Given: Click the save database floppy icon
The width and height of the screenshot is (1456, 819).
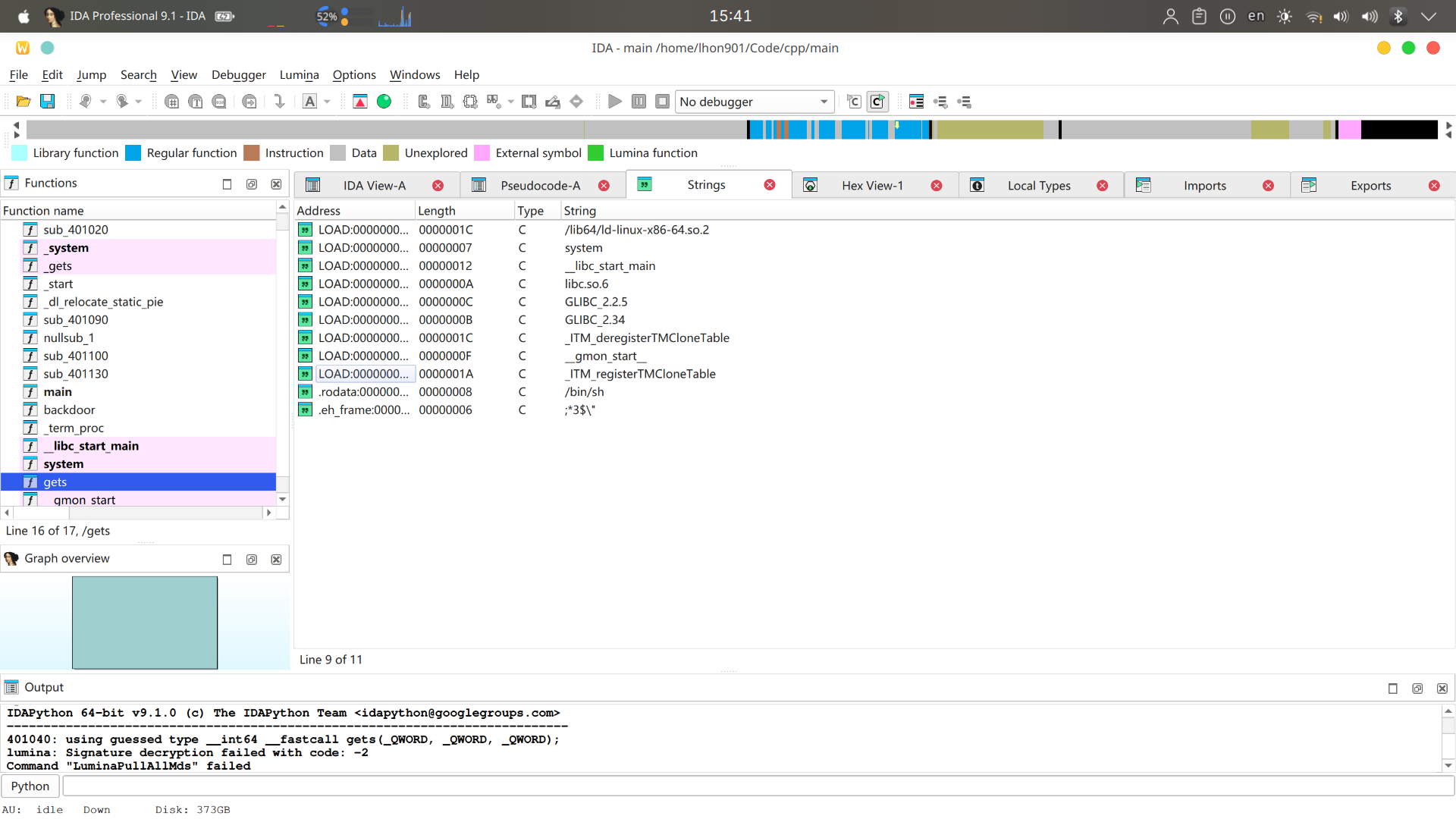Looking at the screenshot, I should tap(47, 102).
